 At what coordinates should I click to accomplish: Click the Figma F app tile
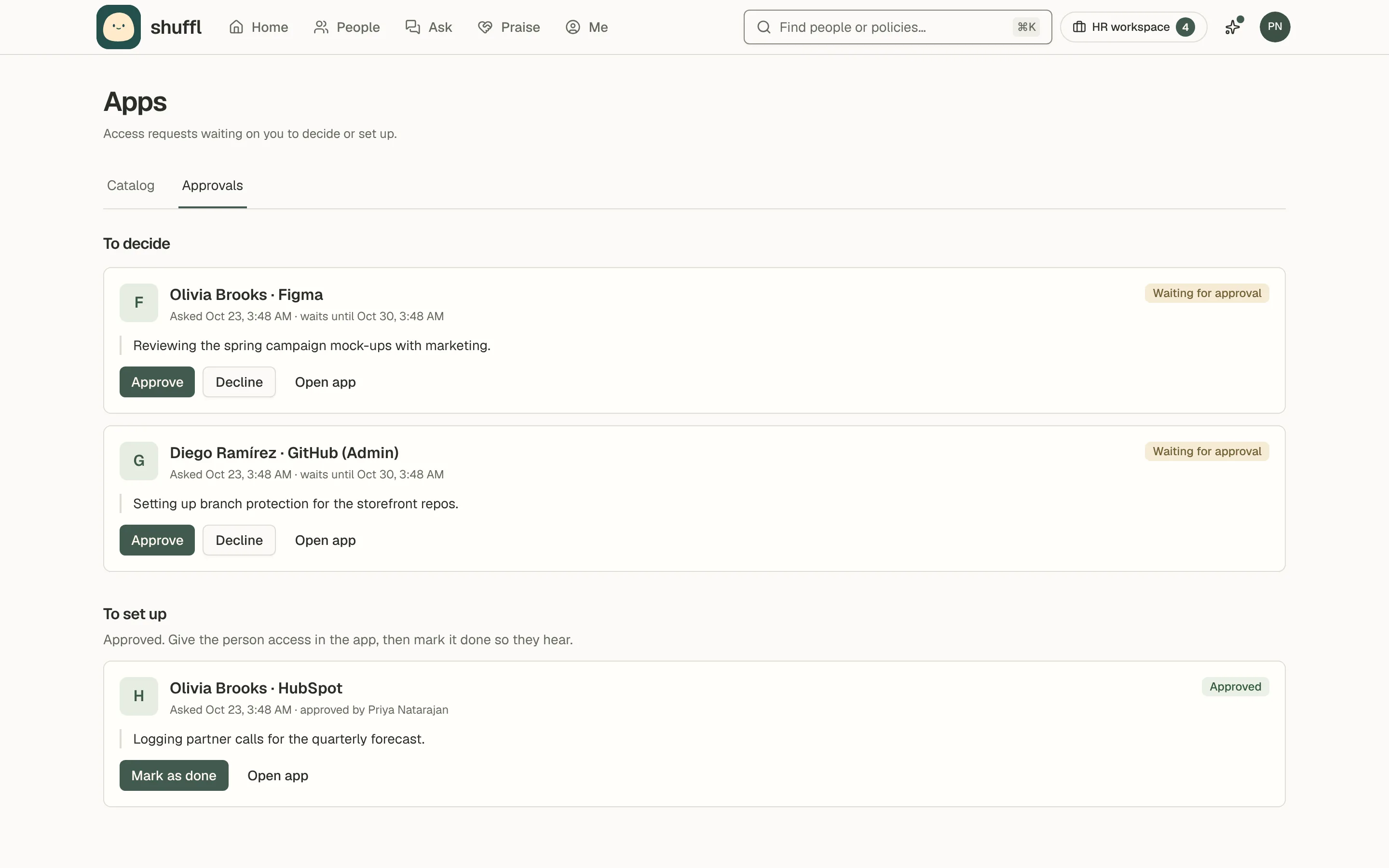(x=139, y=302)
